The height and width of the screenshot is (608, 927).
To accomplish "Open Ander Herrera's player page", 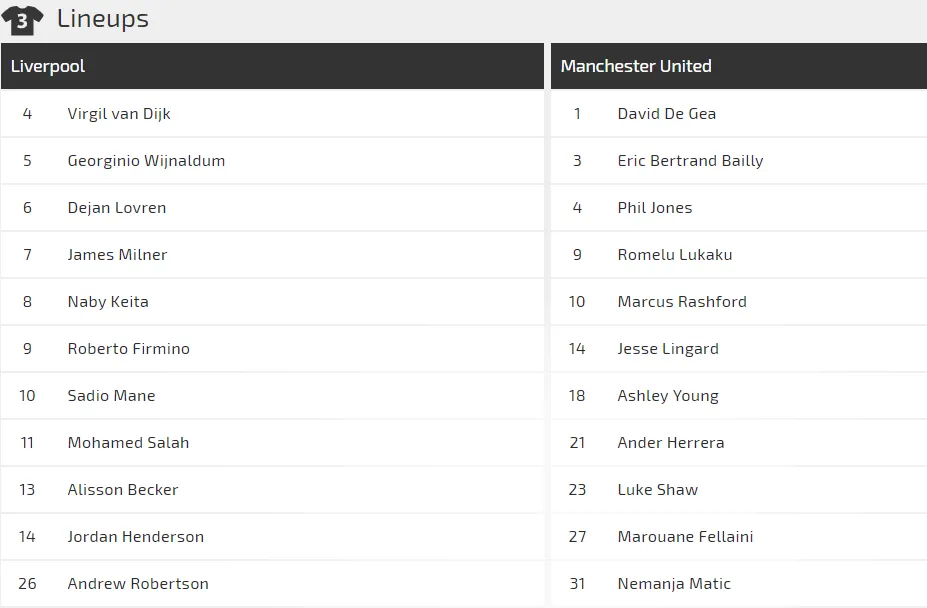I will coord(670,442).
